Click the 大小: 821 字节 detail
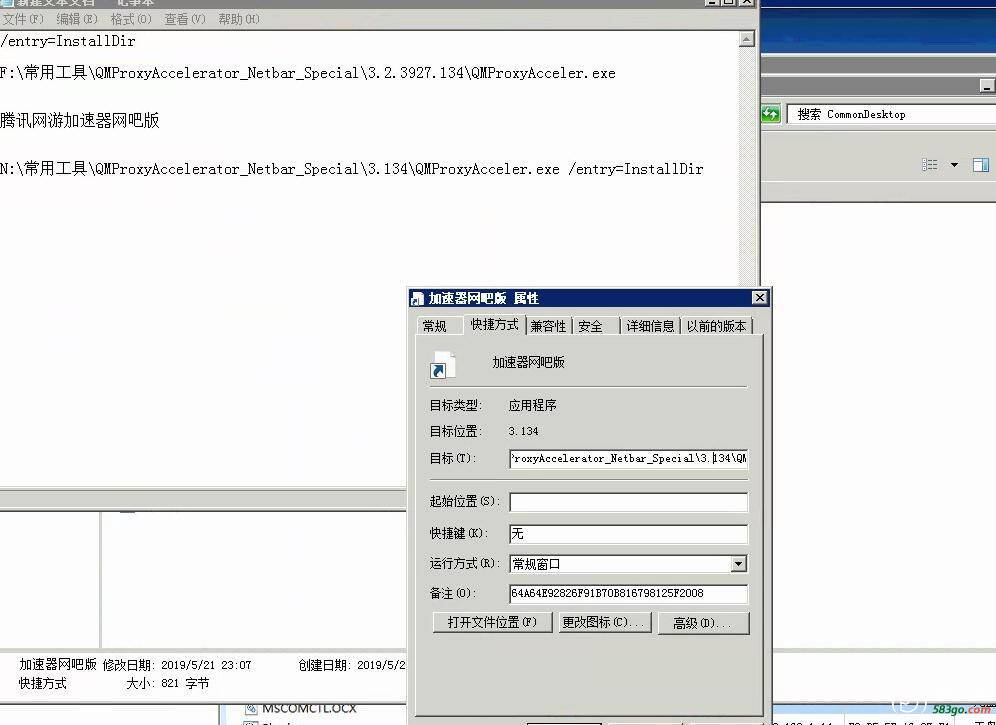 (x=167, y=684)
